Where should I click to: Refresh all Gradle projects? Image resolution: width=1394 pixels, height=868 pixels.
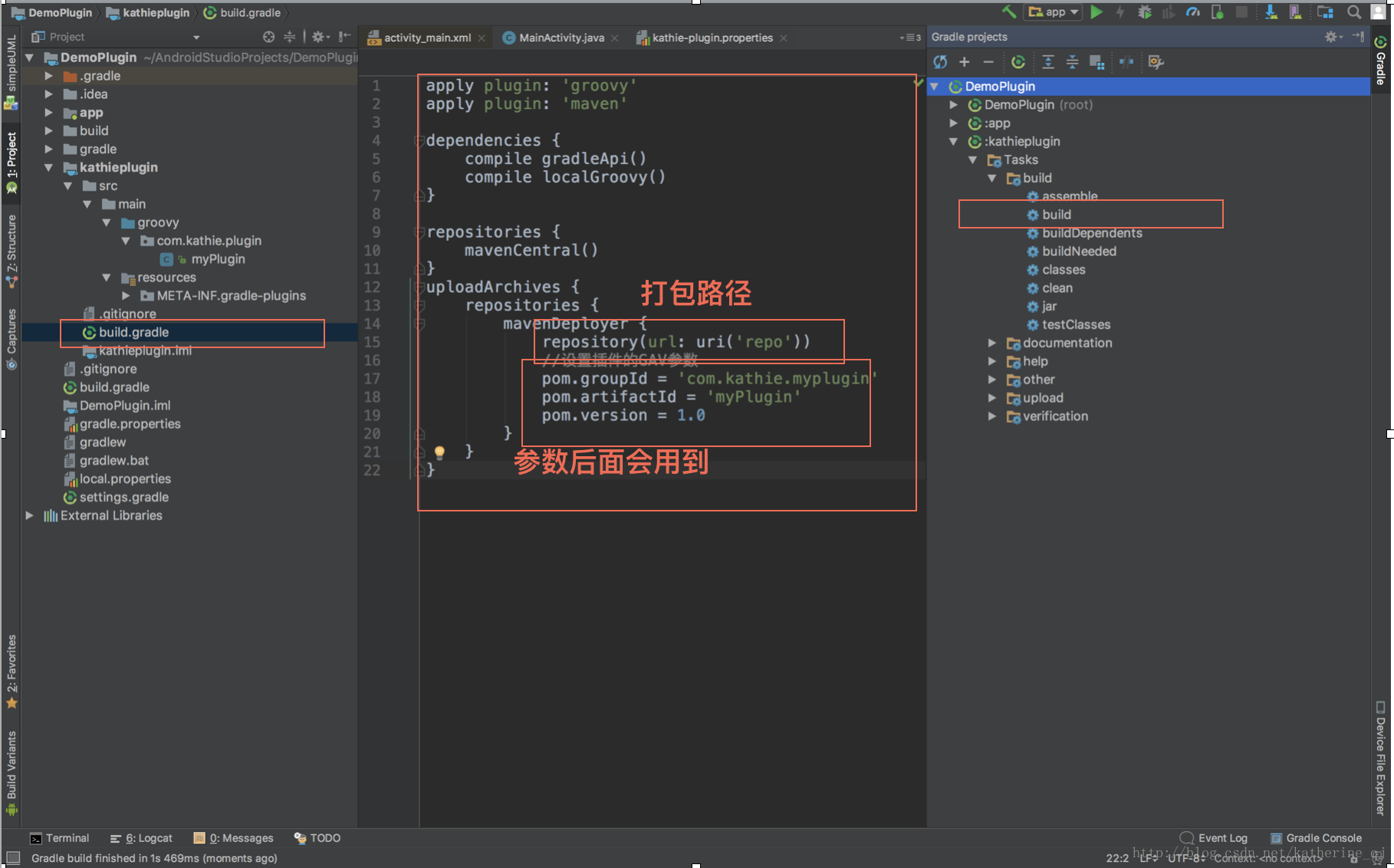click(x=940, y=62)
